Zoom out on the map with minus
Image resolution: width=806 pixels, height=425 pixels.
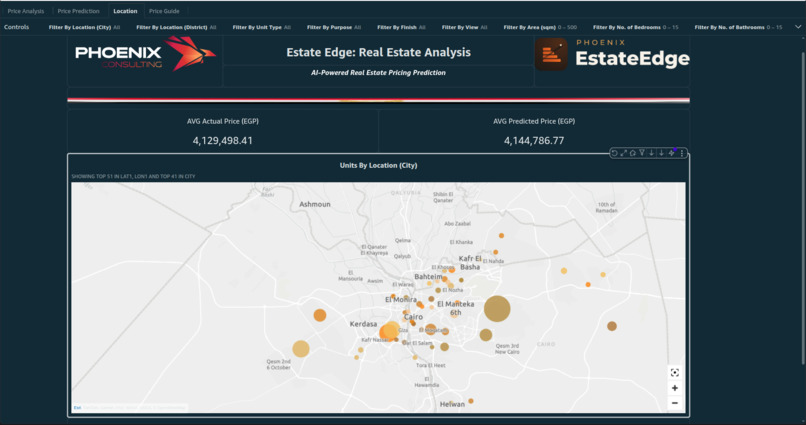(x=674, y=403)
